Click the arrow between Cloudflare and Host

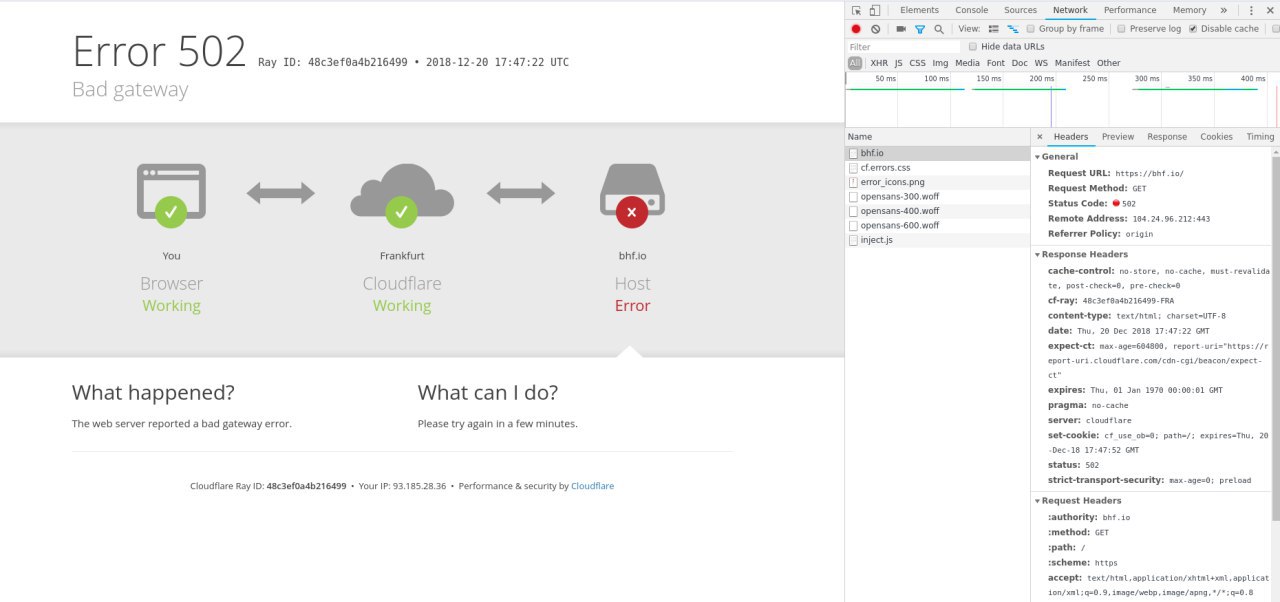tap(521, 193)
